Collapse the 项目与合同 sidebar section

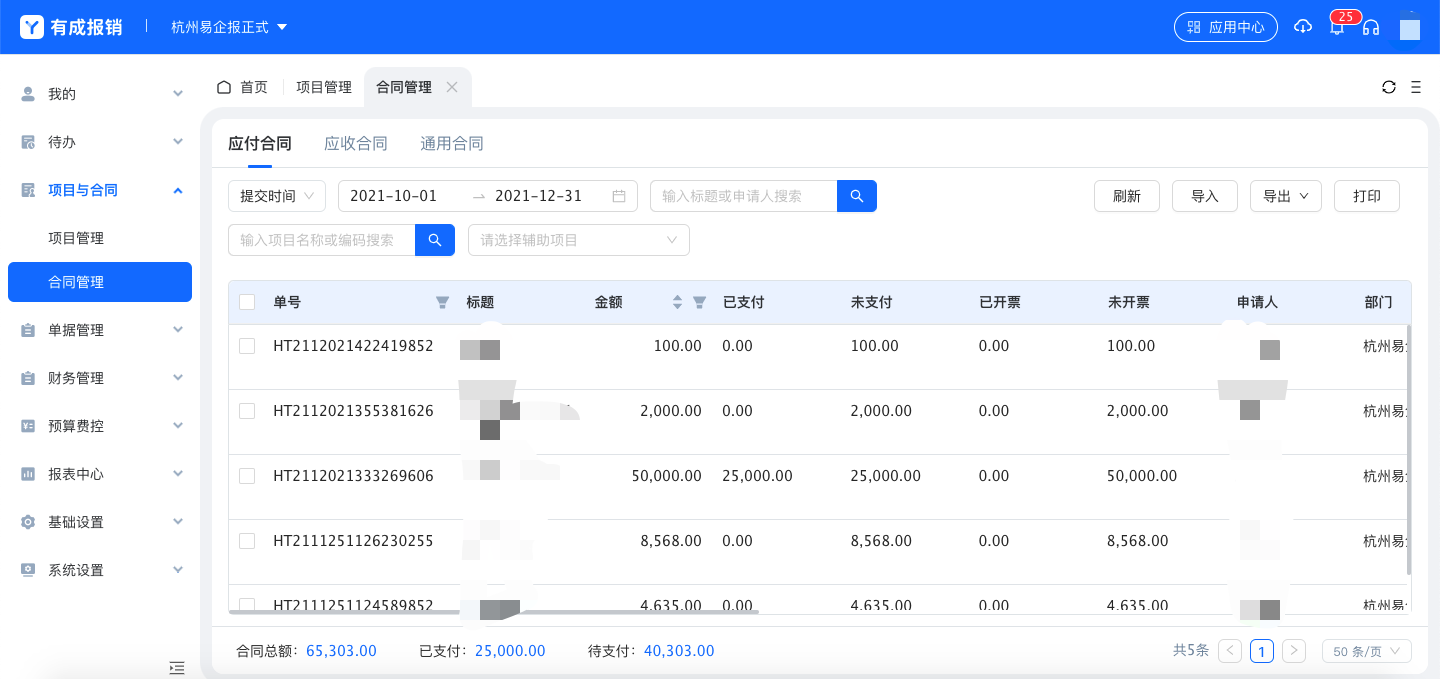pyautogui.click(x=178, y=190)
